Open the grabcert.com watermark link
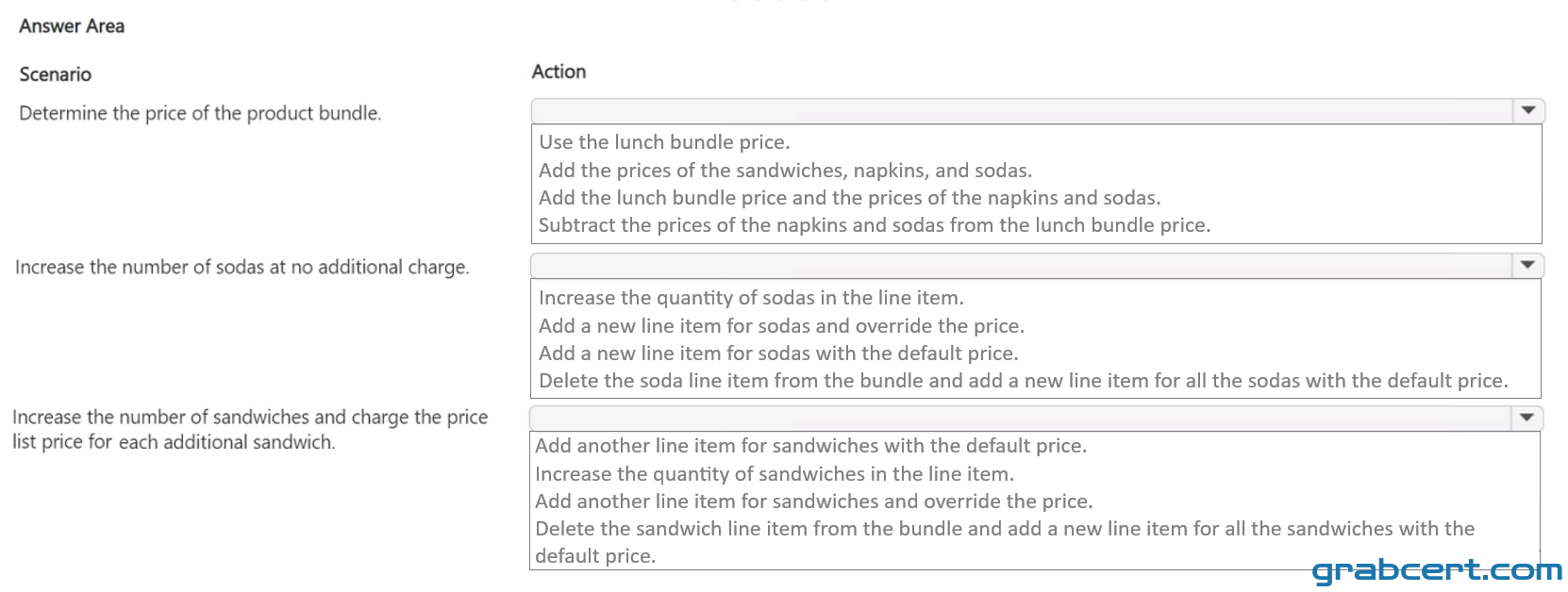The width and height of the screenshot is (1568, 592). pos(1437,570)
